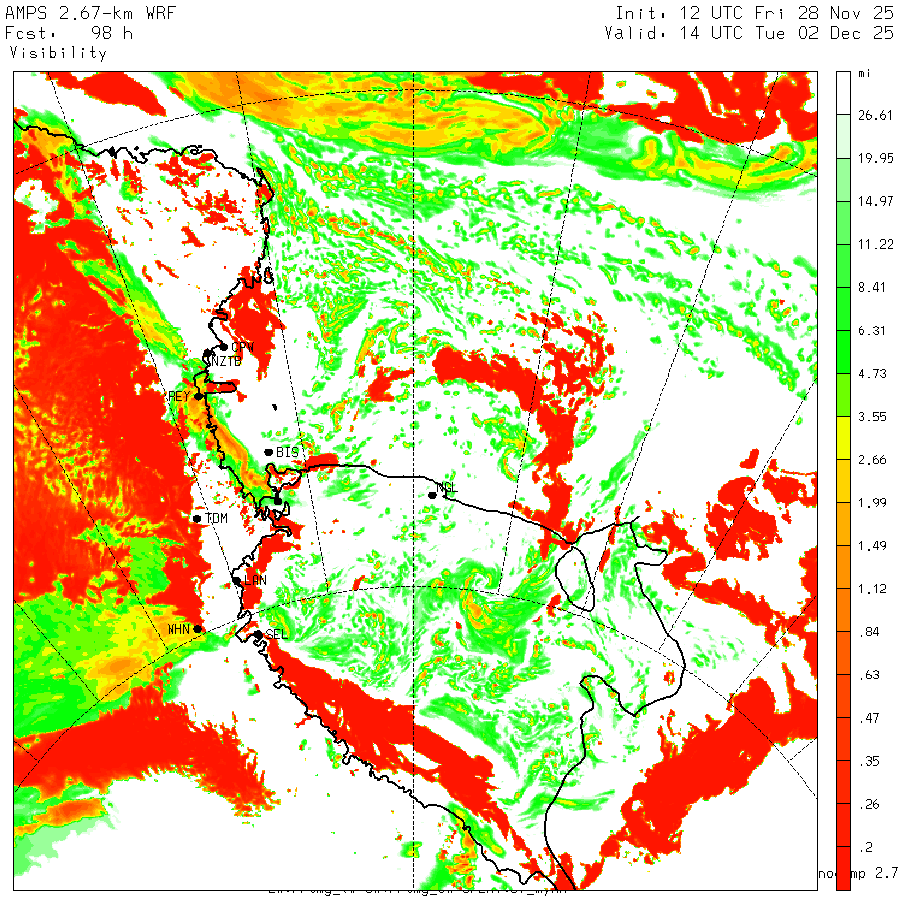The height and width of the screenshot is (900, 900).
Task: Click the .35 color bar value
Action: [869, 761]
